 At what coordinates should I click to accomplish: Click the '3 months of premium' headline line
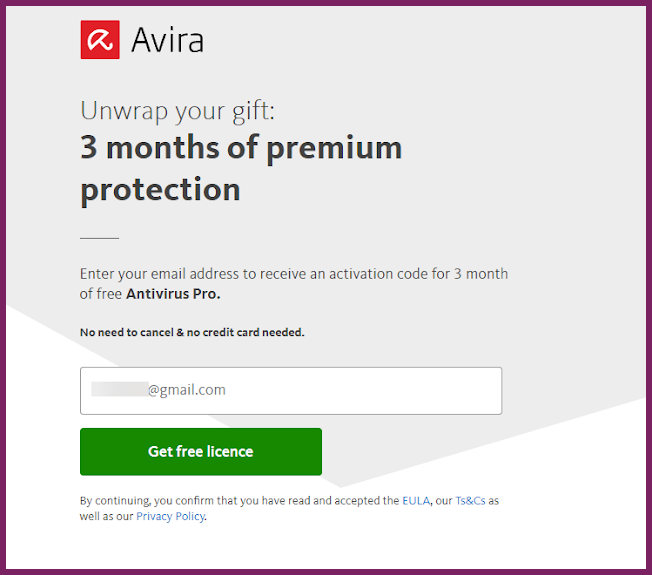tap(241, 148)
